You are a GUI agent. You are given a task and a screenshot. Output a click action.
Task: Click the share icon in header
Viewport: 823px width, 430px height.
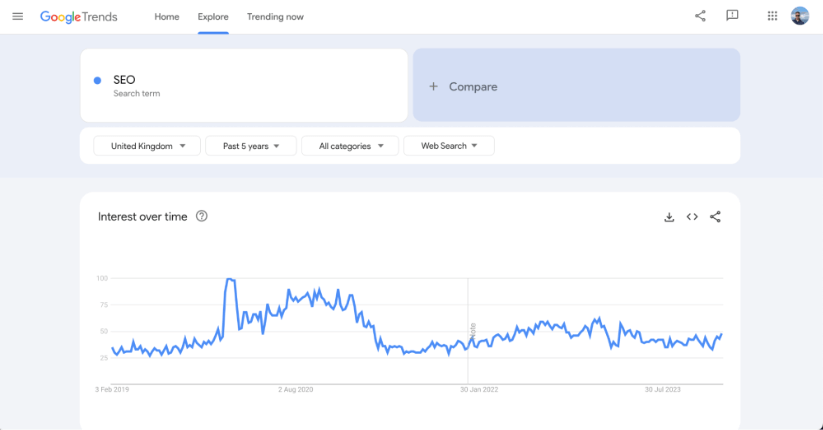tap(700, 16)
